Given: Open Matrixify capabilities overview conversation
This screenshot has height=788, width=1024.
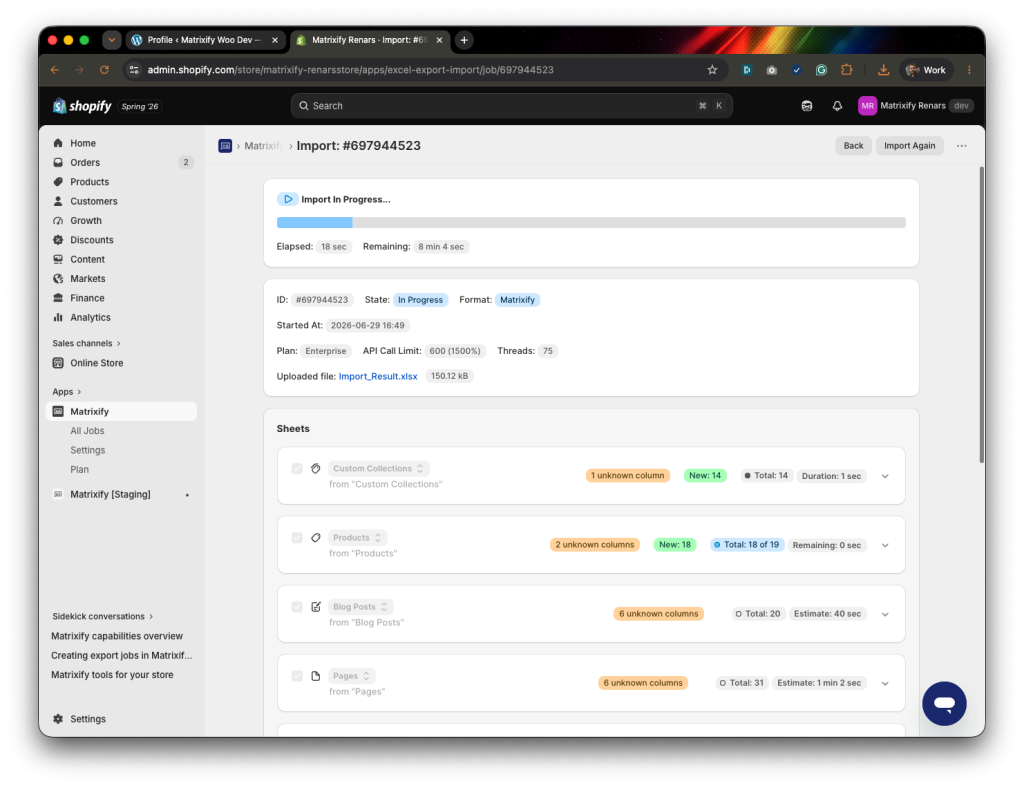Looking at the screenshot, I should [x=117, y=636].
